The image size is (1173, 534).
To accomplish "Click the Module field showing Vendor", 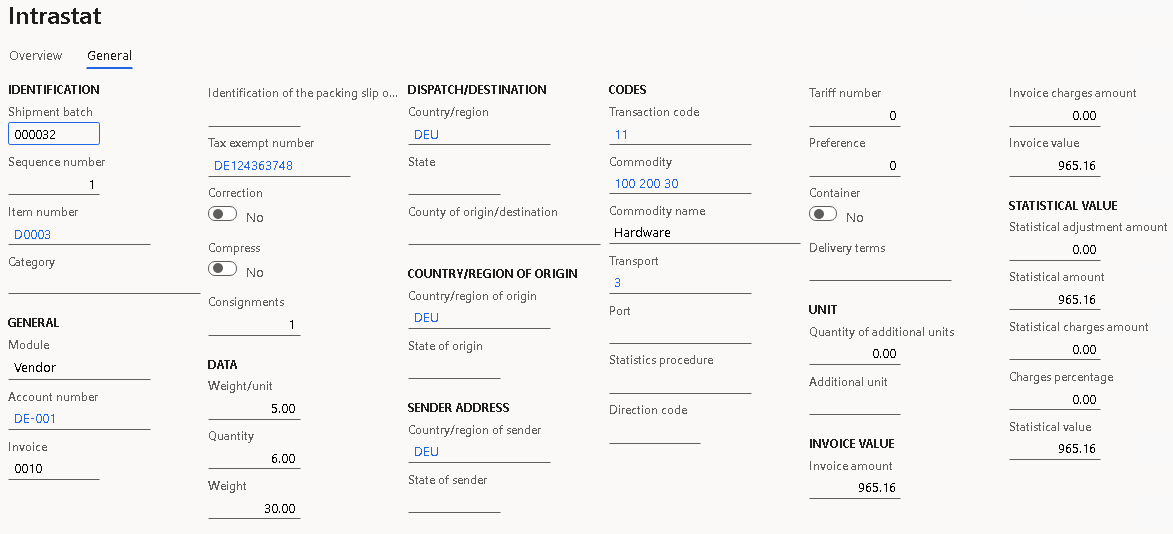I will [x=79, y=368].
